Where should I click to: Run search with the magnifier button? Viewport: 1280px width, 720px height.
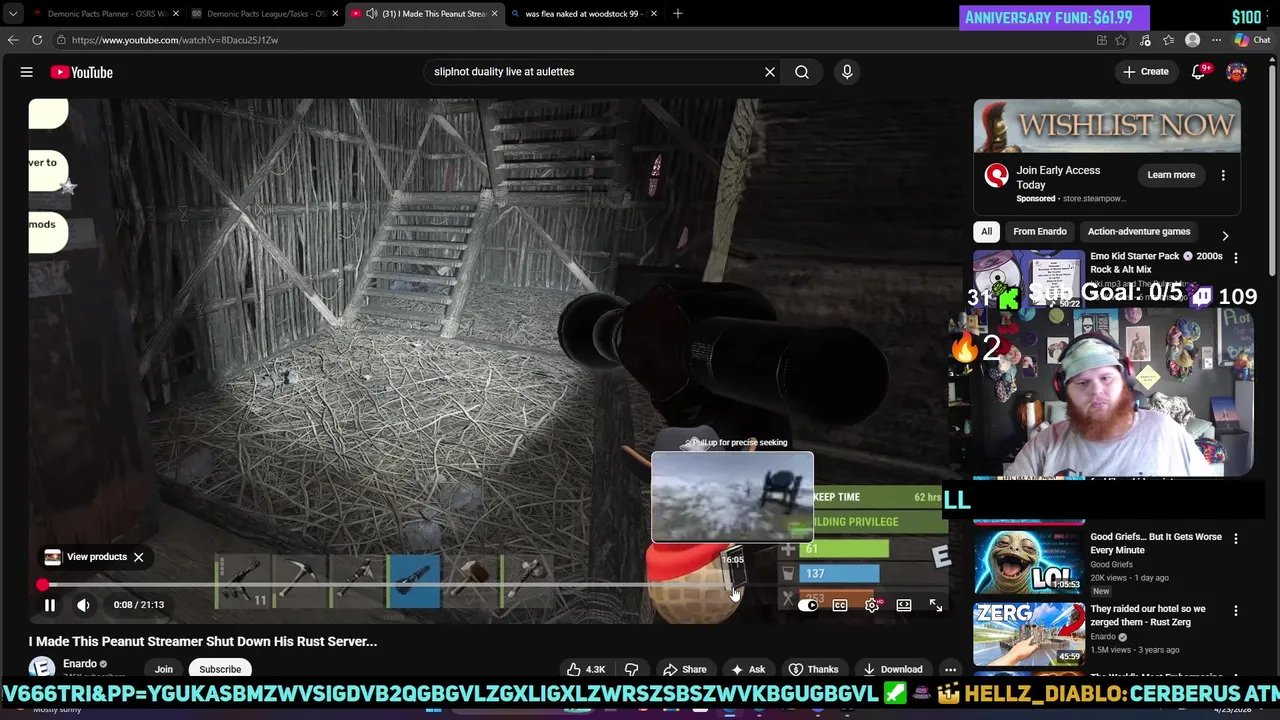802,72
